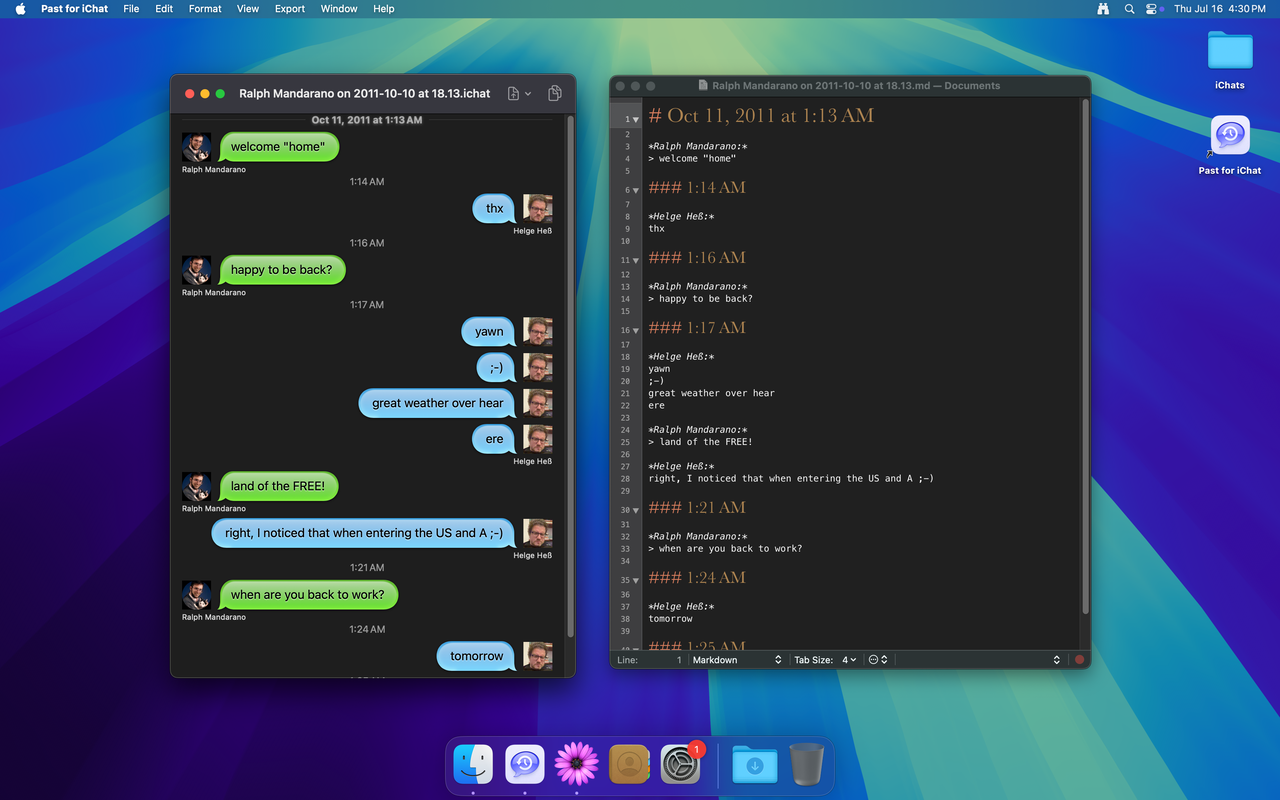Open the File menu
This screenshot has height=800, width=1280.
131,9
